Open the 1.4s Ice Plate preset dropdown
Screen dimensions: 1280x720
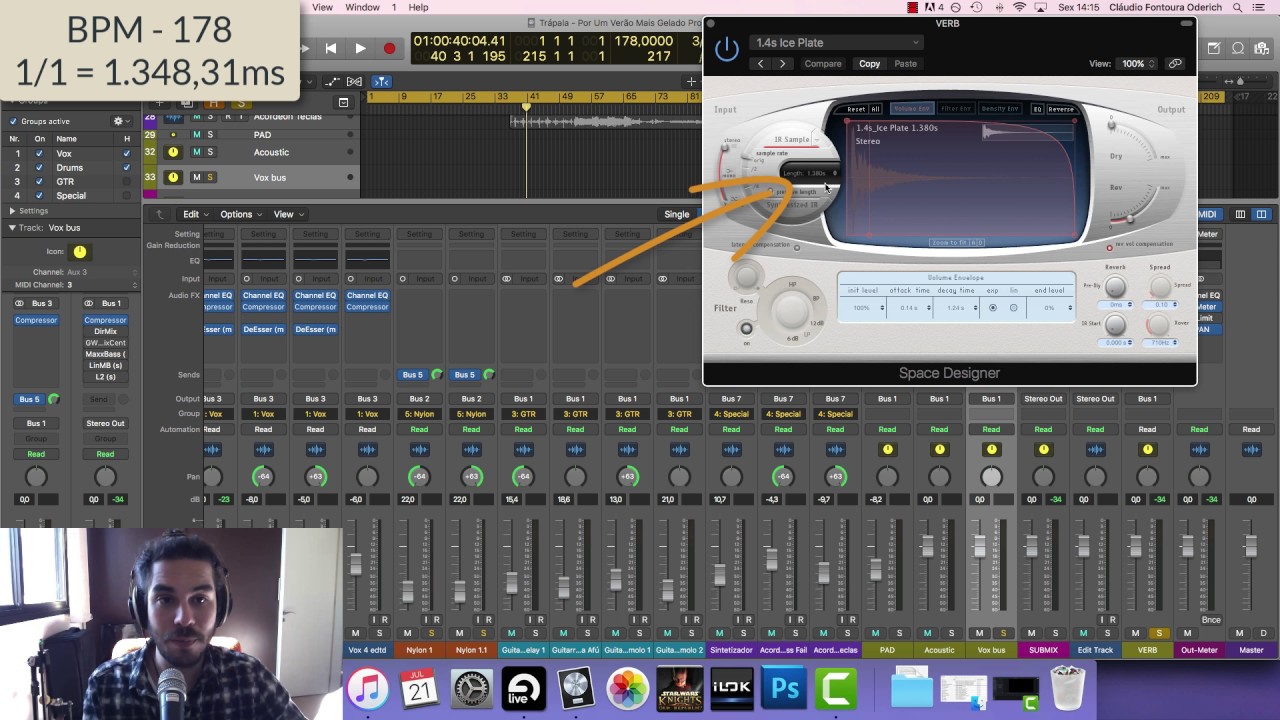(836, 42)
